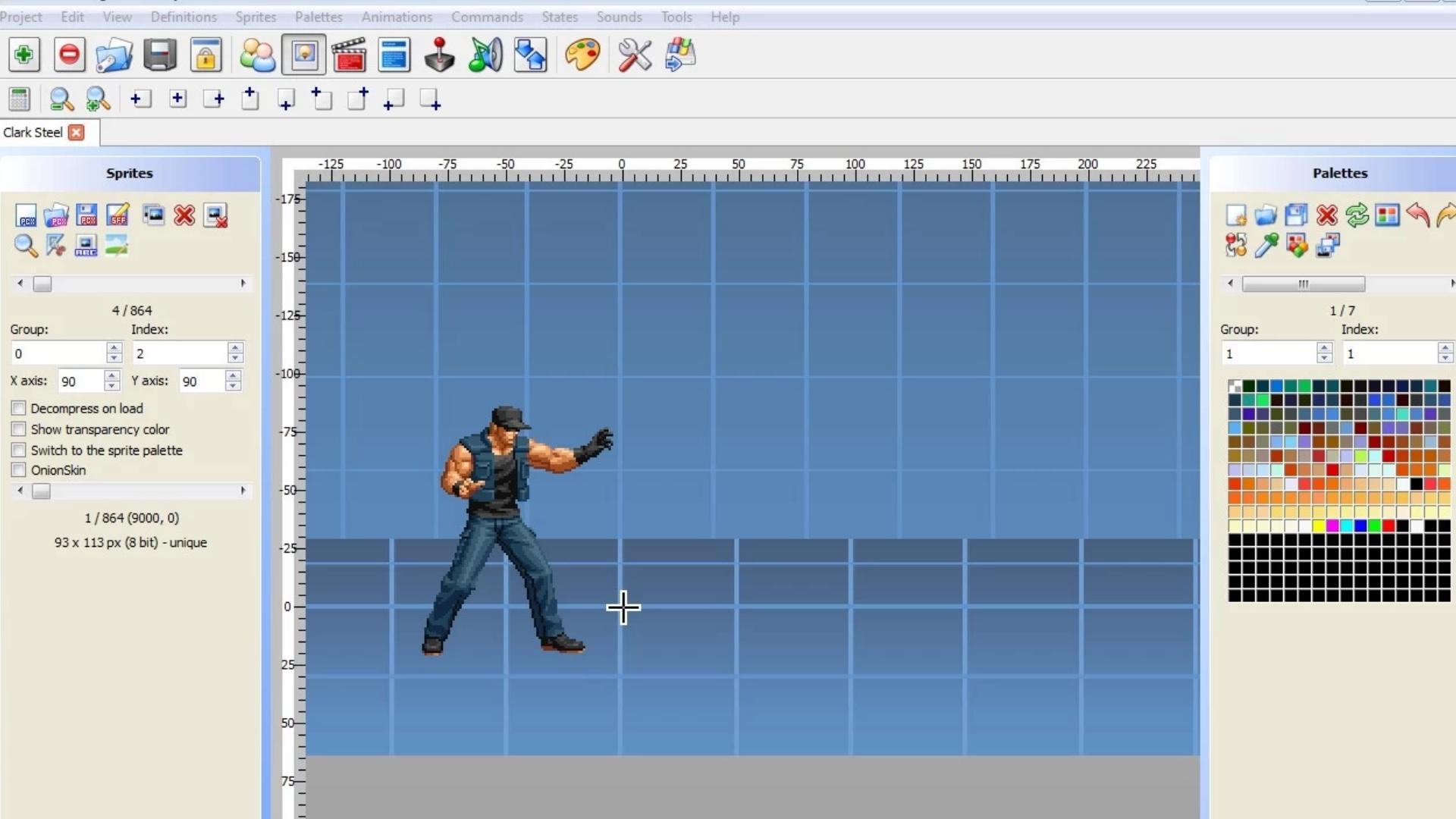
Task: Open the Animations editor (clapperboard icon)
Action: [349, 55]
